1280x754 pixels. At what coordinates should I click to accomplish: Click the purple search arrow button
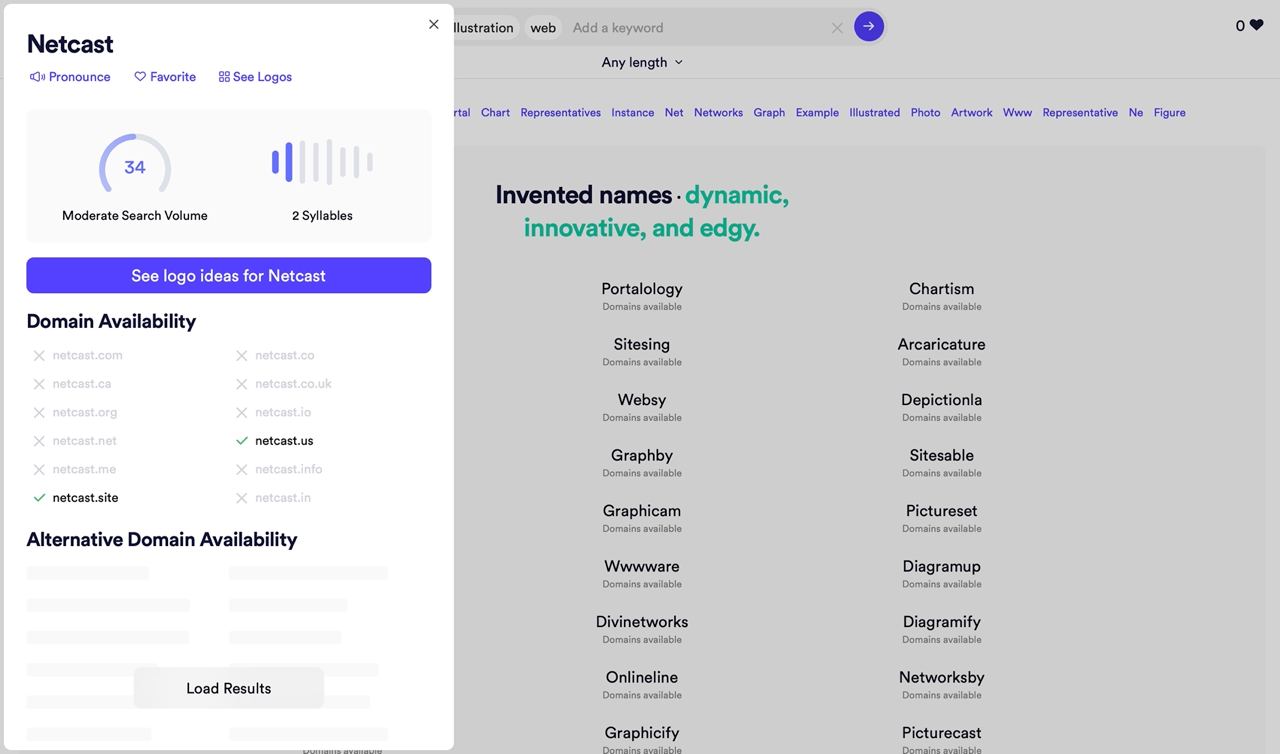[868, 27]
